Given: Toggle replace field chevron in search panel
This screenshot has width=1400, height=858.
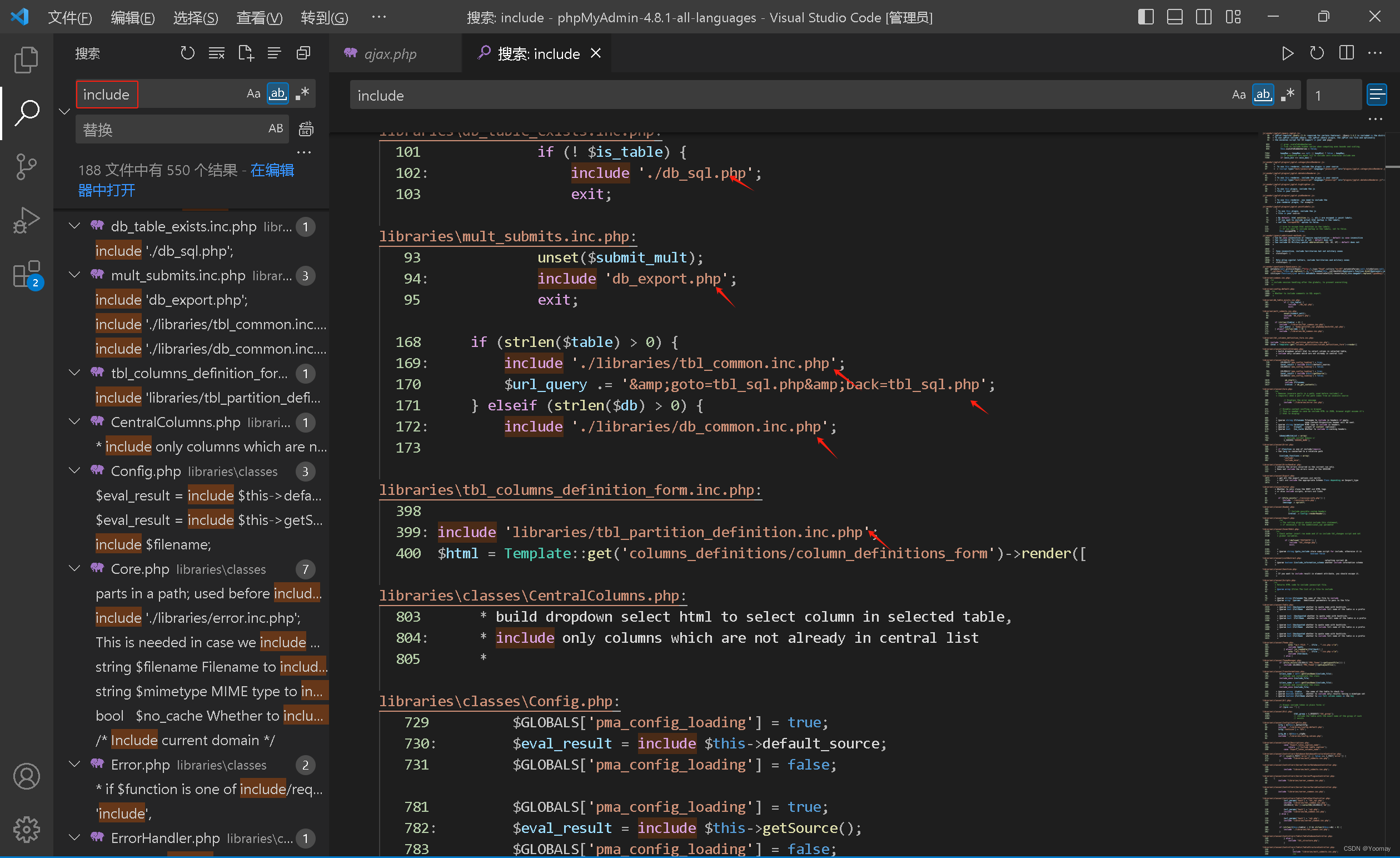Looking at the screenshot, I should coord(64,111).
